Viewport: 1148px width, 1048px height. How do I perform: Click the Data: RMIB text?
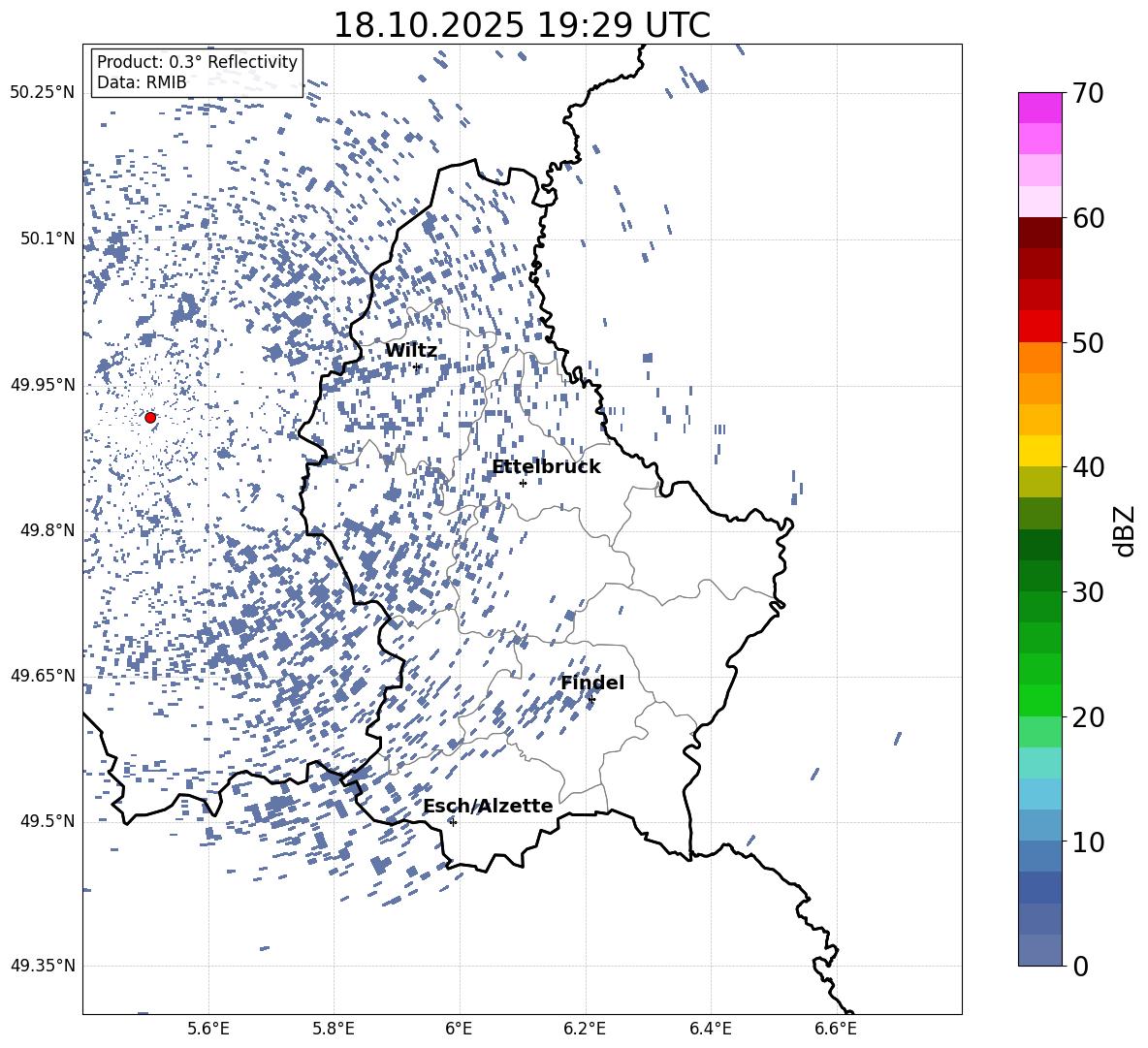coord(142,82)
